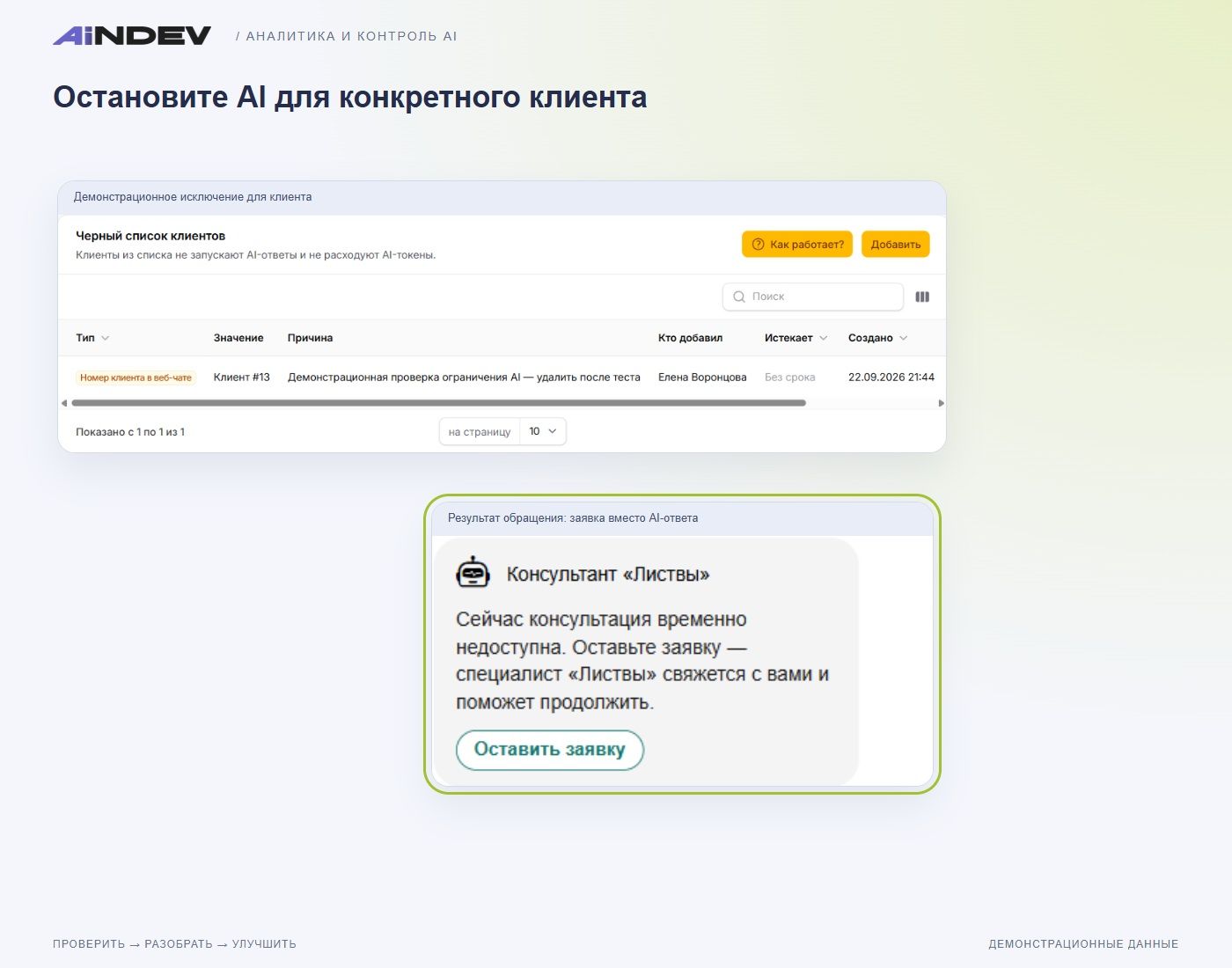Open the 'Как работает?' help button
1232x968 pixels.
[797, 245]
